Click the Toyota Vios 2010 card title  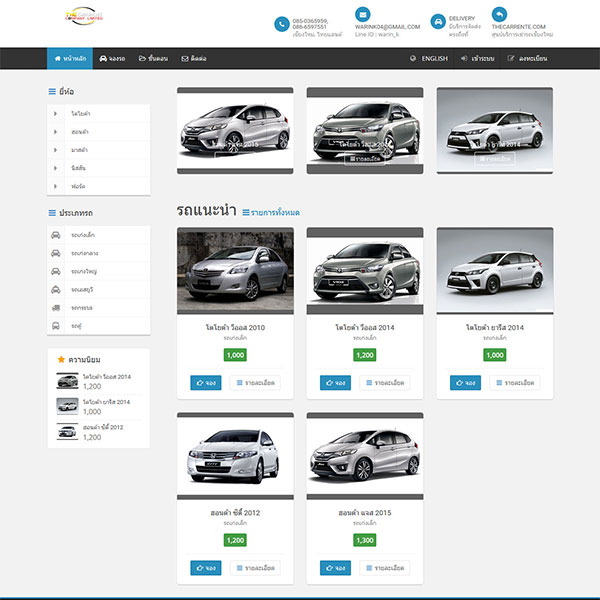(235, 328)
